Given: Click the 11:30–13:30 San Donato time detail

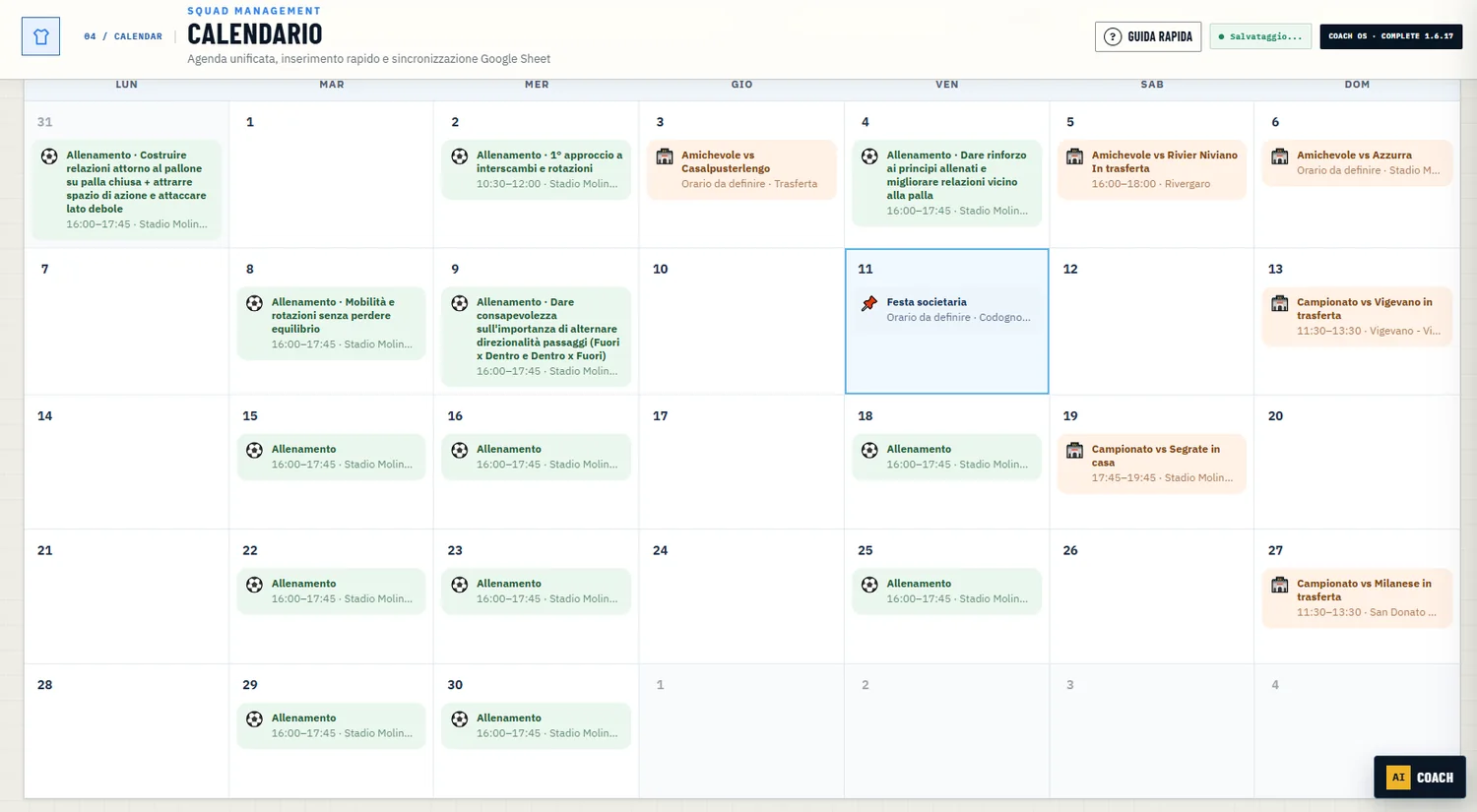Looking at the screenshot, I should [1366, 612].
